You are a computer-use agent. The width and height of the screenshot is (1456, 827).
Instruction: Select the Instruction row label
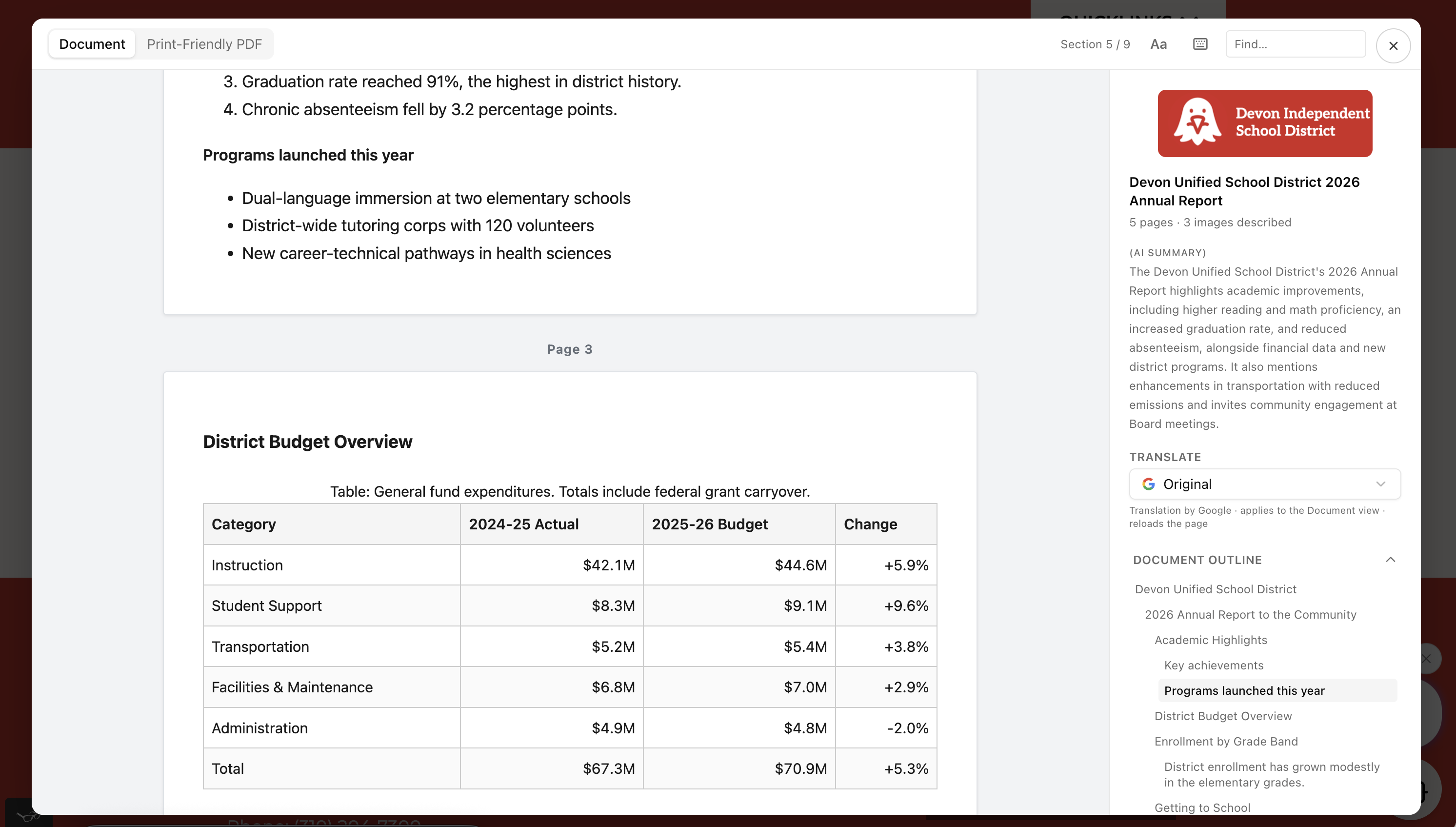coord(247,565)
